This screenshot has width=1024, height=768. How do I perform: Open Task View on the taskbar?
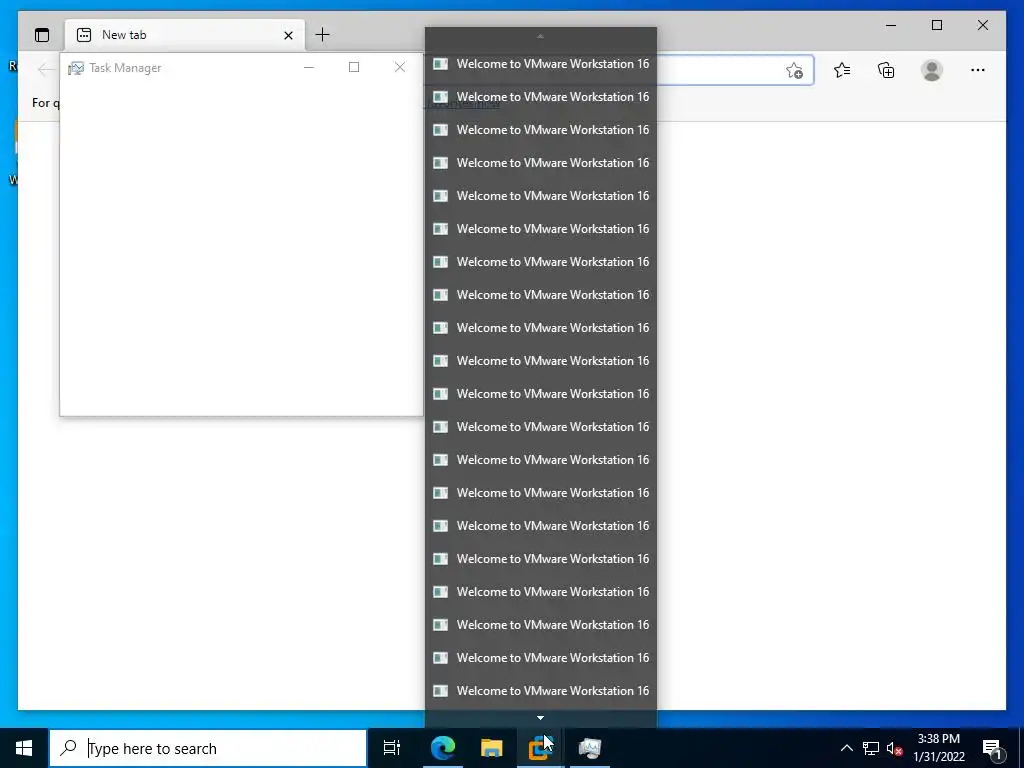(x=392, y=748)
